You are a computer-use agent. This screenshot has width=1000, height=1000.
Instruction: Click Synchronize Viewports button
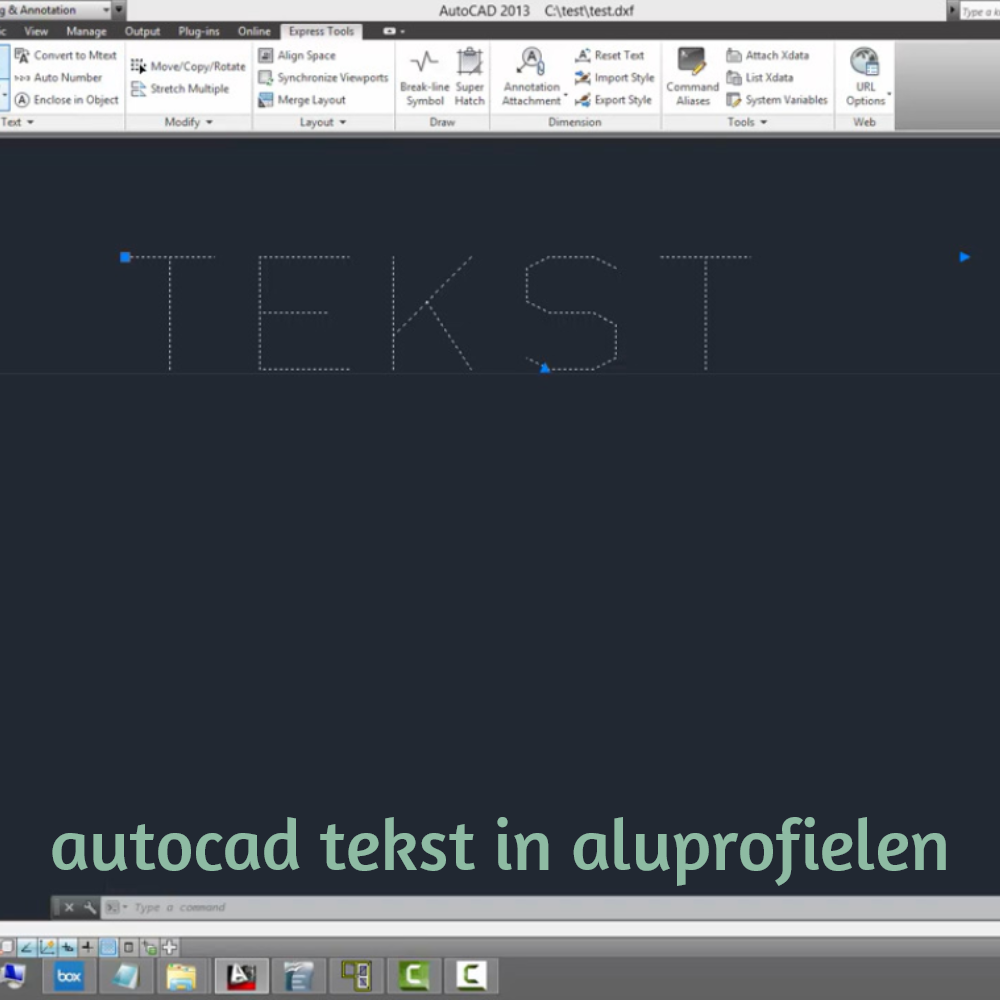pyautogui.click(x=323, y=78)
